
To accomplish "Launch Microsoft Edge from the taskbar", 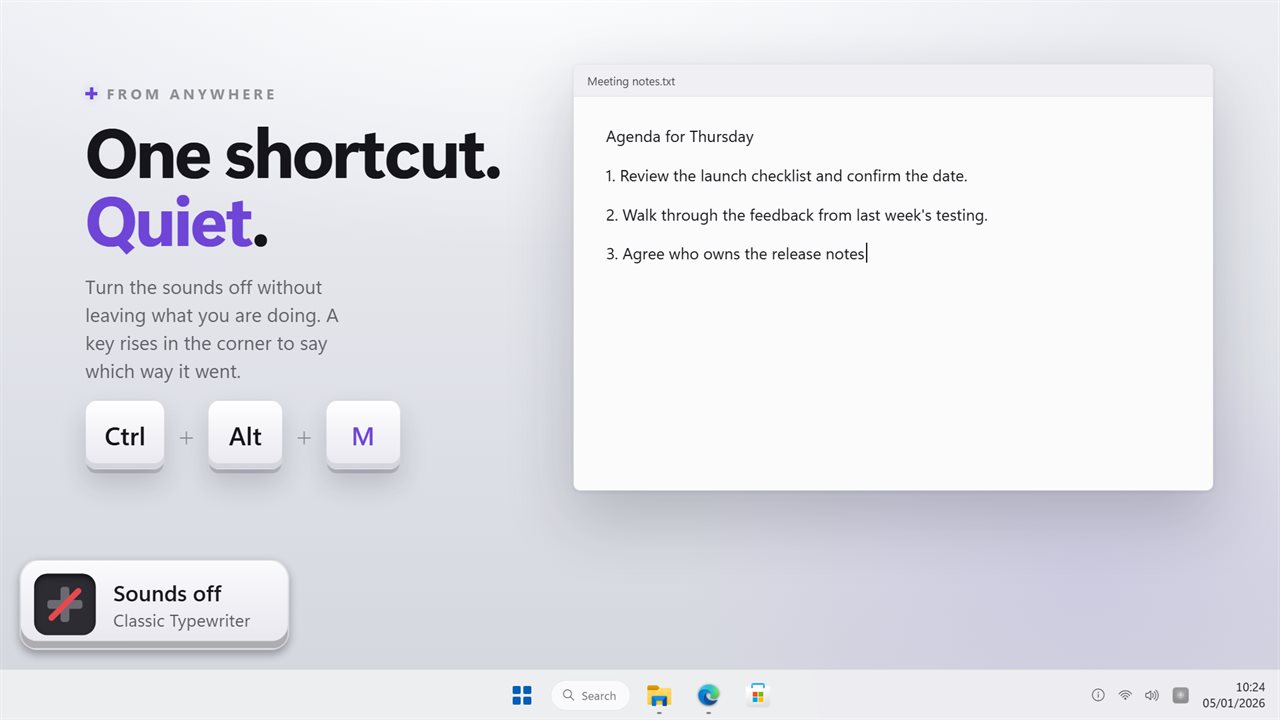I will [x=708, y=695].
